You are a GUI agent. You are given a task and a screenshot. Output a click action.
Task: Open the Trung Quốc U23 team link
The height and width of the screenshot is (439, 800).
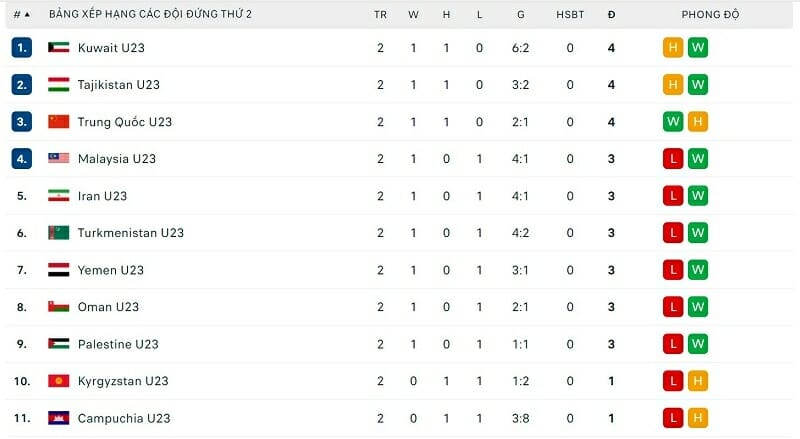pyautogui.click(x=124, y=122)
